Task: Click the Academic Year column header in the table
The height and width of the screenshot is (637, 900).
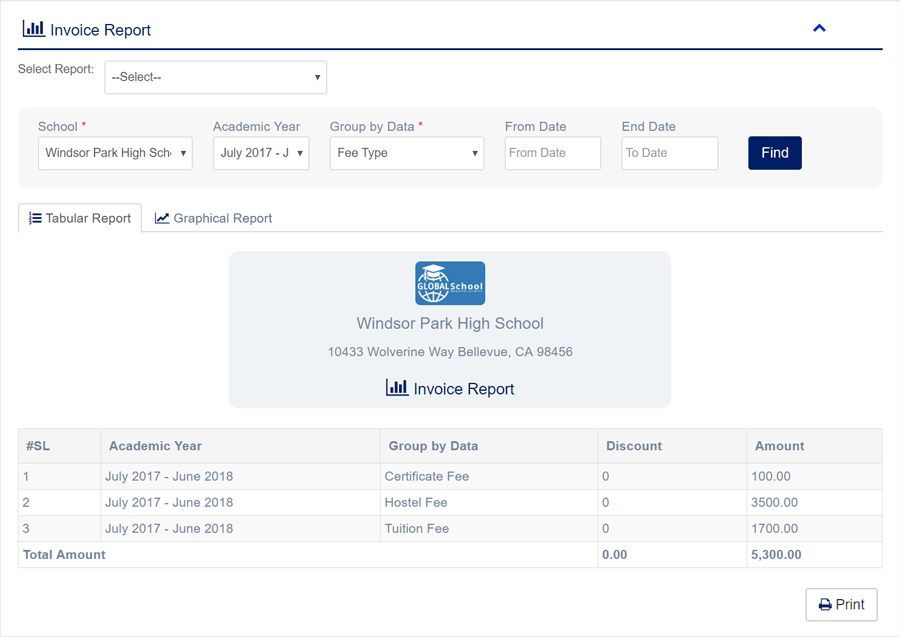Action: 240,446
